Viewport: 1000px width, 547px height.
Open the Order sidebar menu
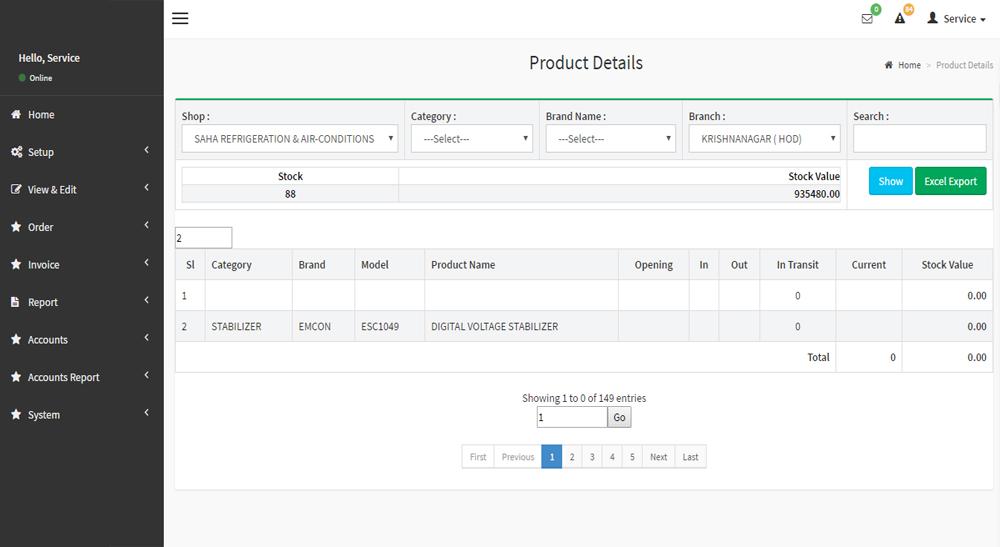coord(82,227)
